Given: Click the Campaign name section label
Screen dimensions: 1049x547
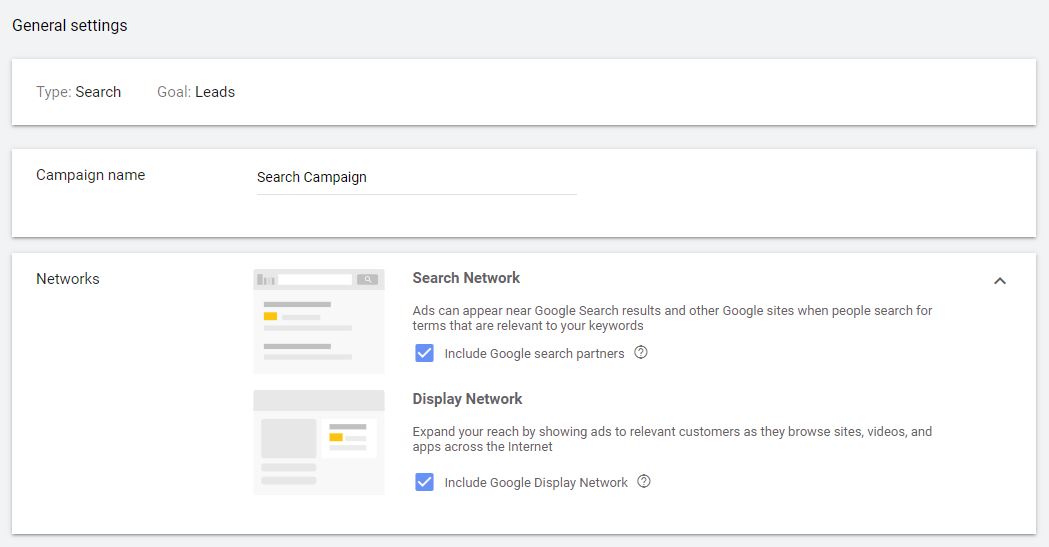Looking at the screenshot, I should tap(90, 175).
